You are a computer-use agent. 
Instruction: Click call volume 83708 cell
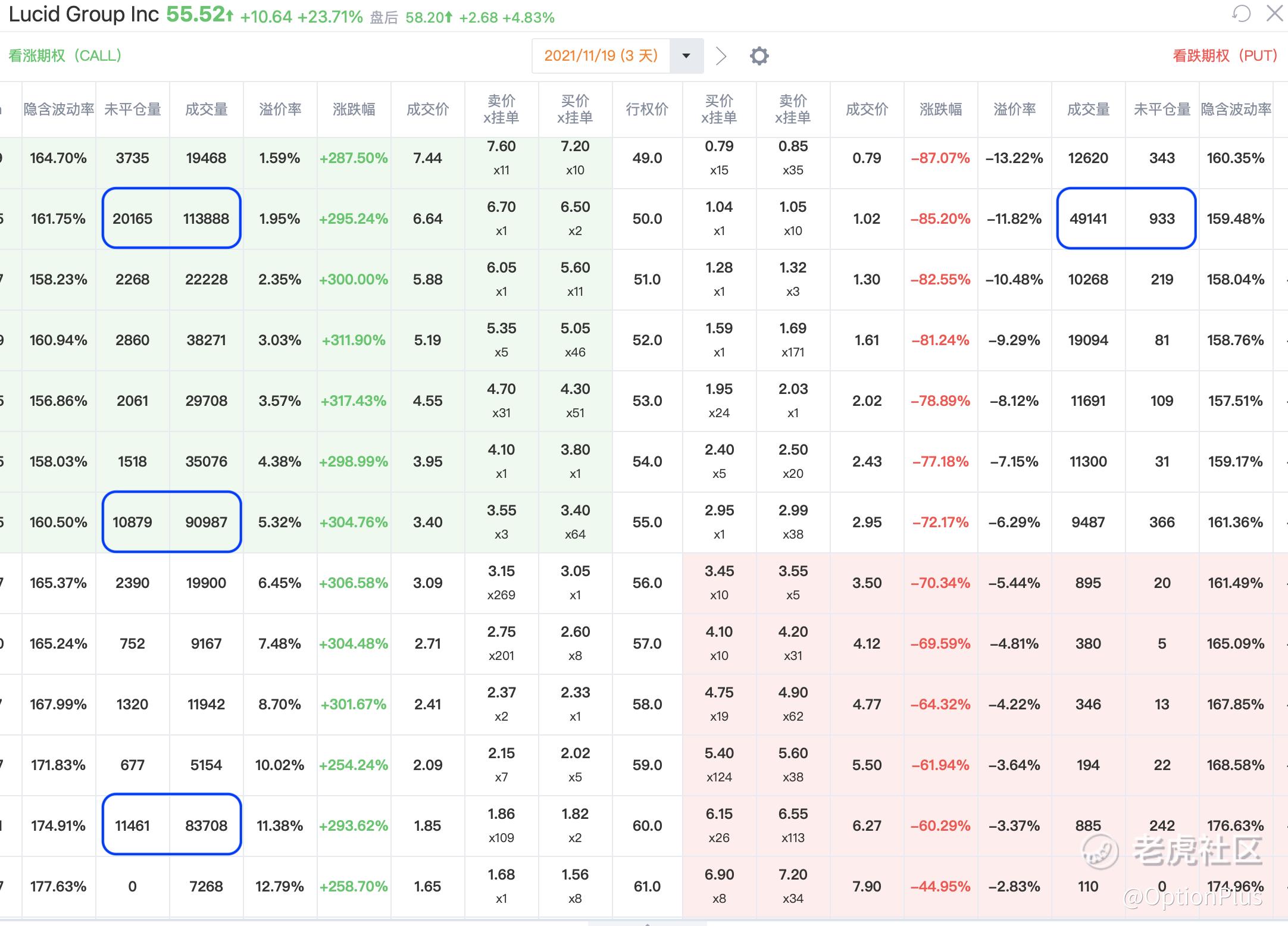pos(206,826)
